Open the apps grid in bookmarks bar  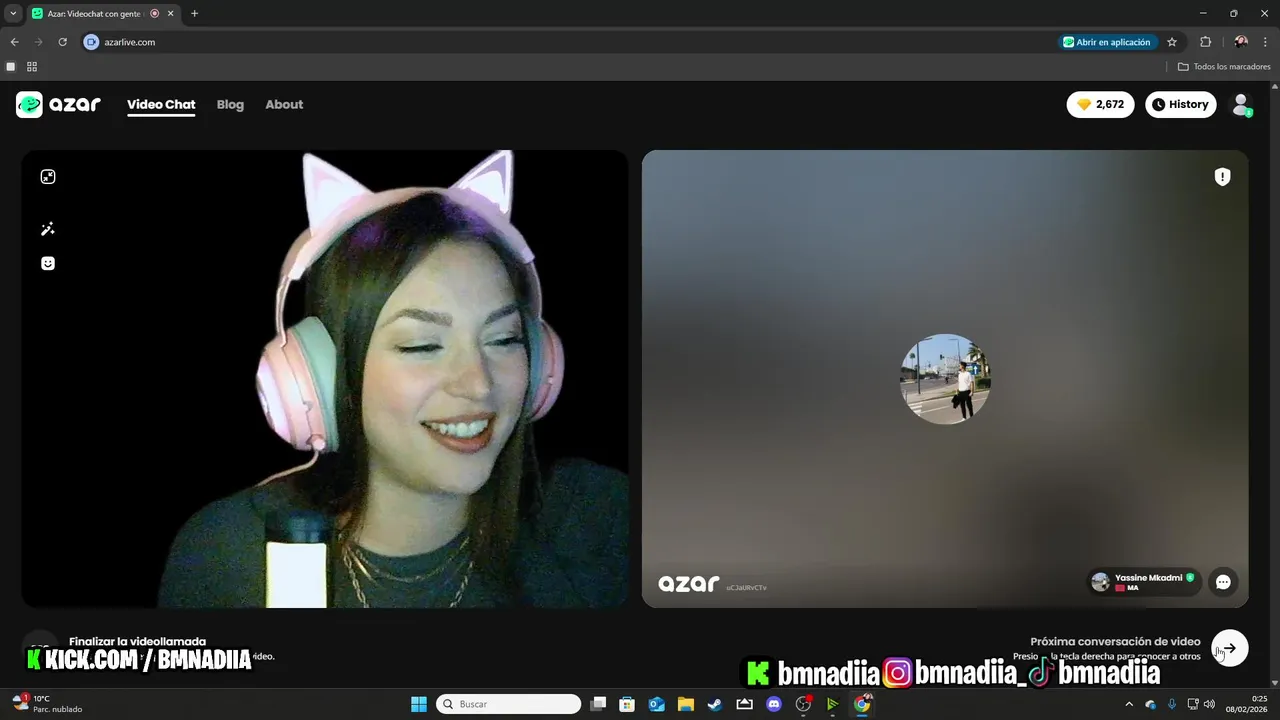tap(32, 67)
